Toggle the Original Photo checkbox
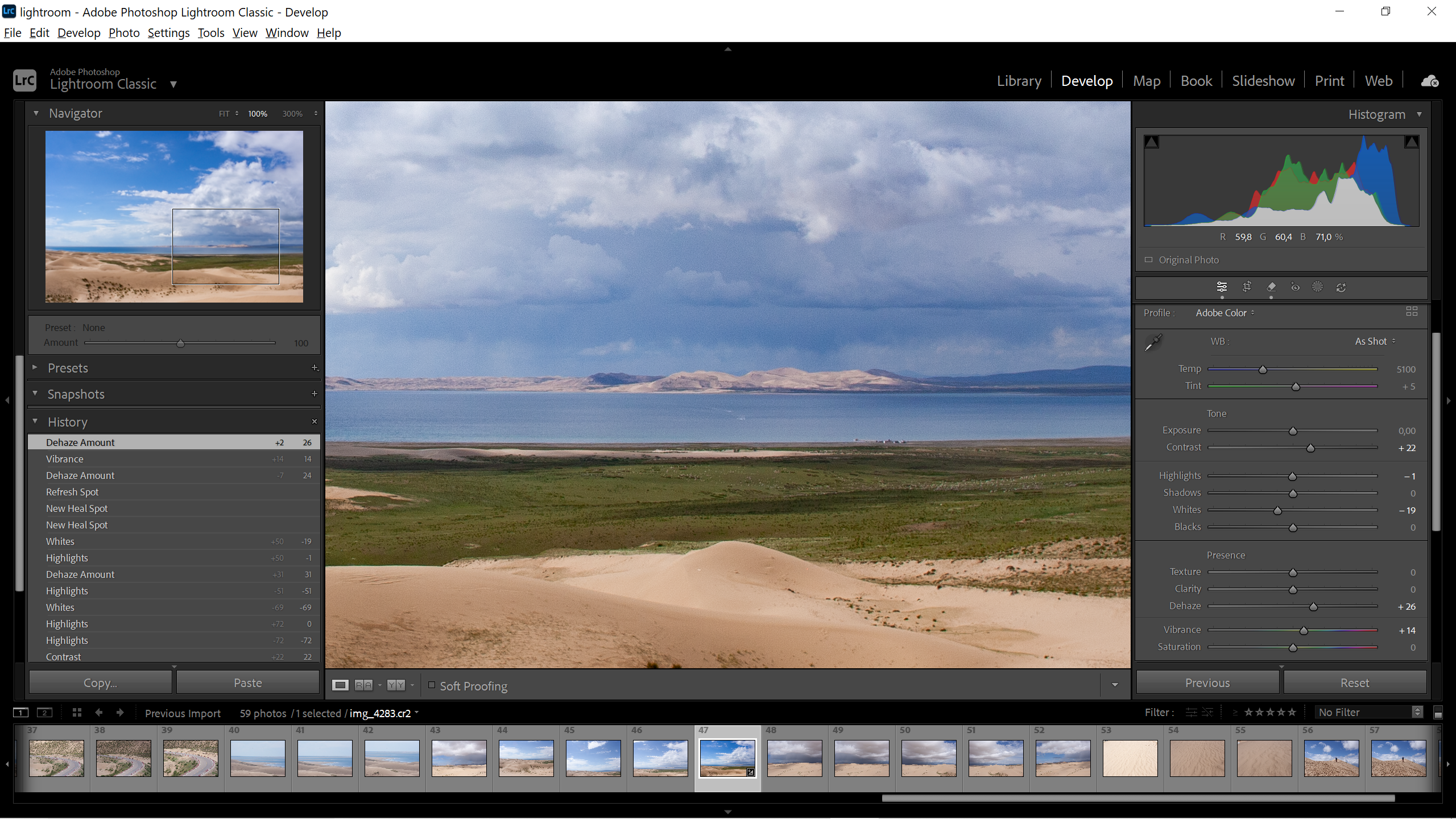This screenshot has width=1456, height=819. pos(1149,260)
